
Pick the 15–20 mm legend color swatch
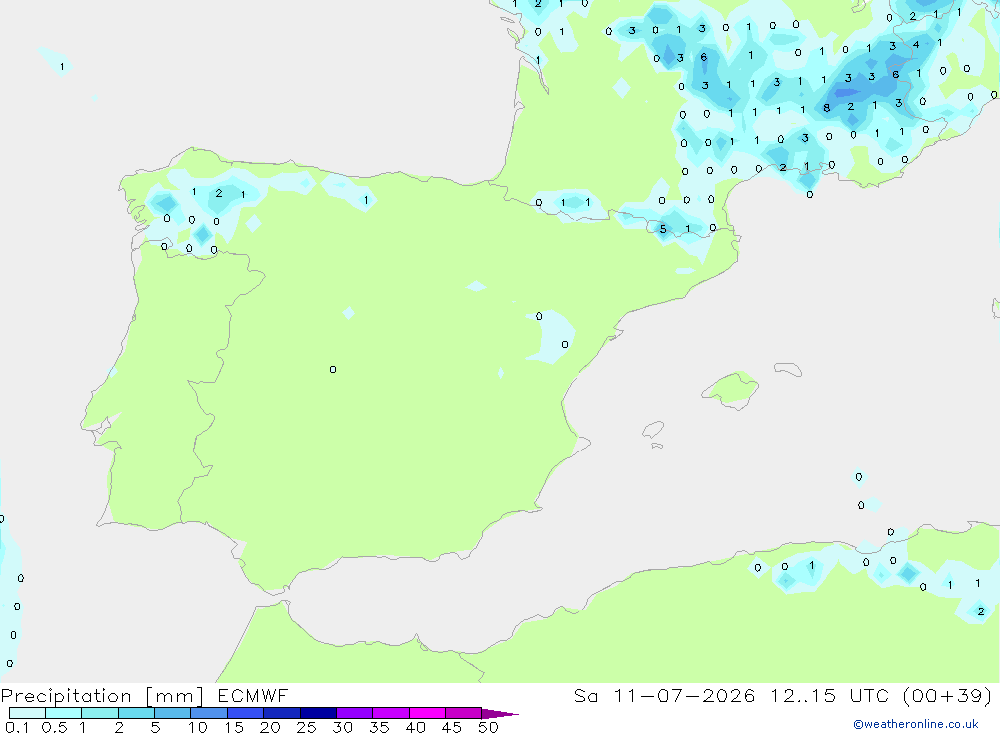click(246, 713)
